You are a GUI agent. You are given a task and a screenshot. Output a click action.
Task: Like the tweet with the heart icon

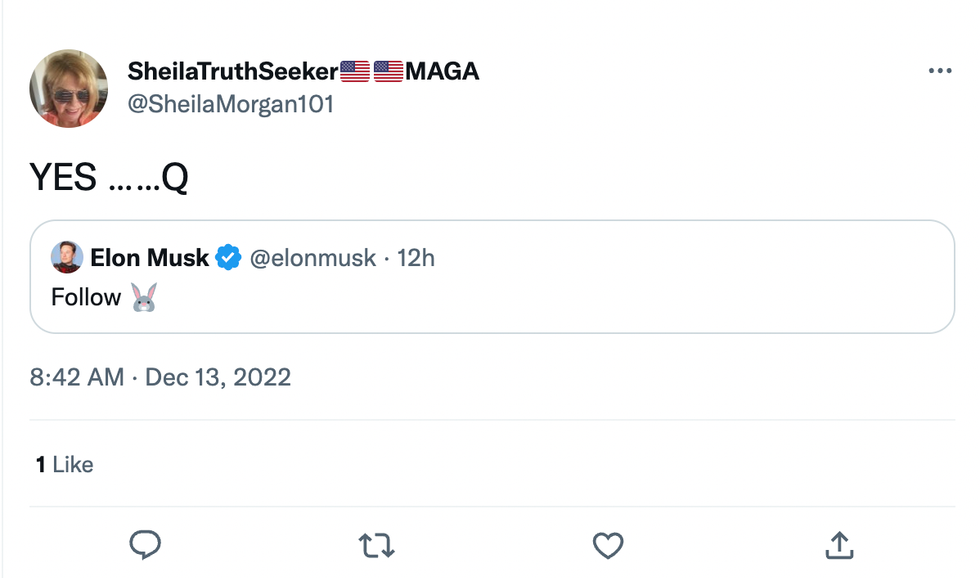[x=608, y=544]
